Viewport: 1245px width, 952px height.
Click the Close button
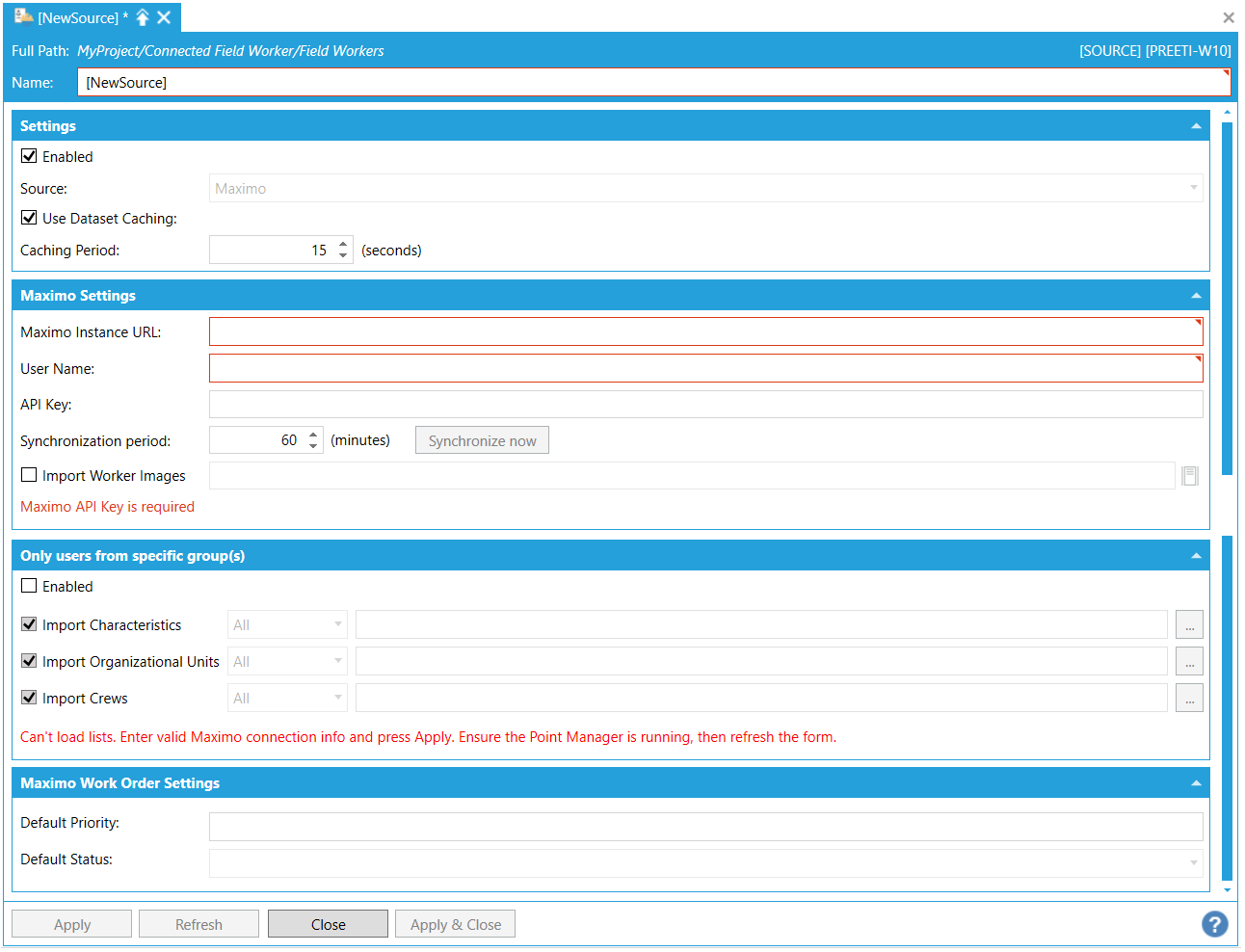point(328,924)
